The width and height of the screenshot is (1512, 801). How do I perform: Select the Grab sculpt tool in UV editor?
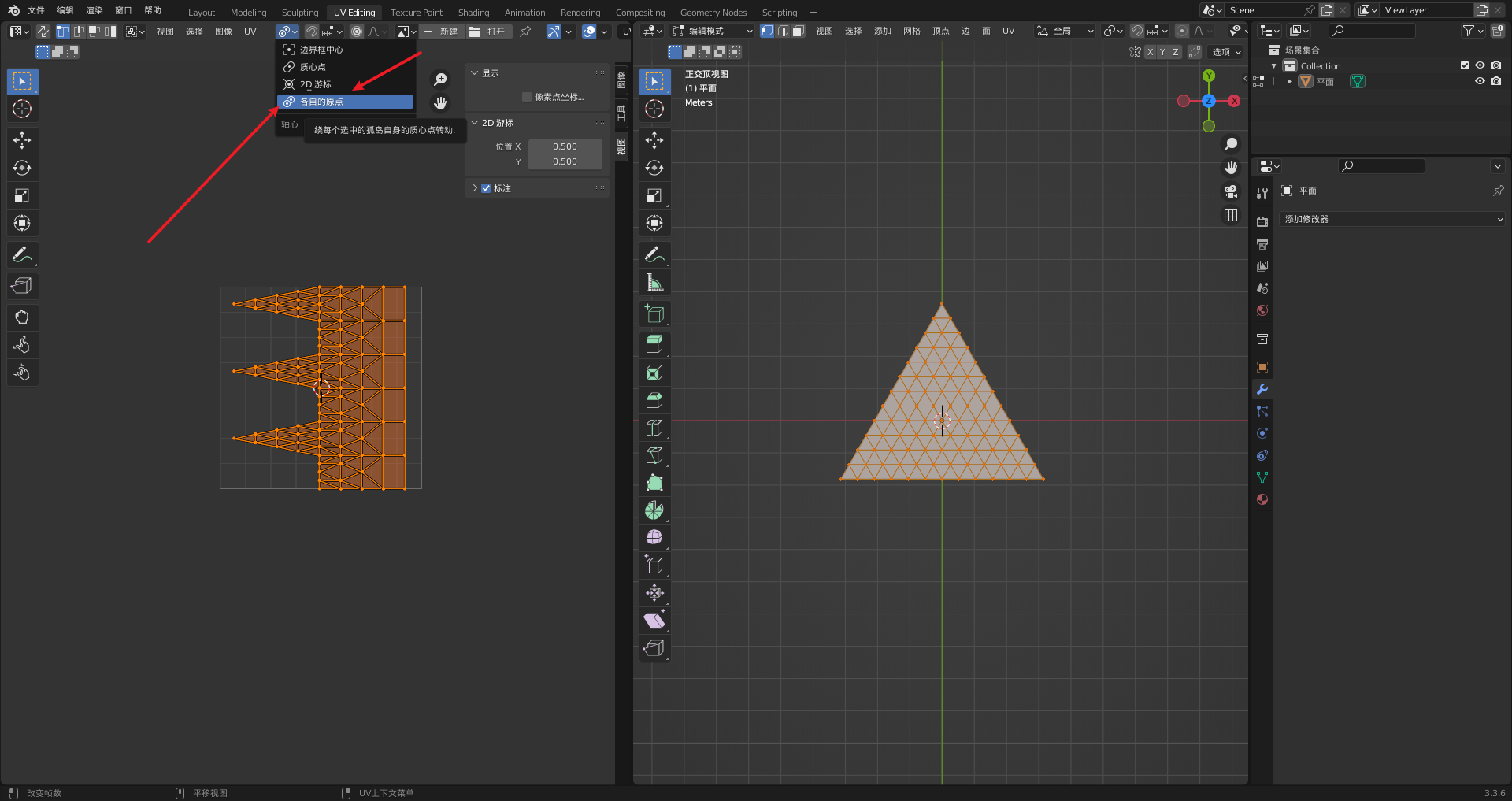(22, 317)
